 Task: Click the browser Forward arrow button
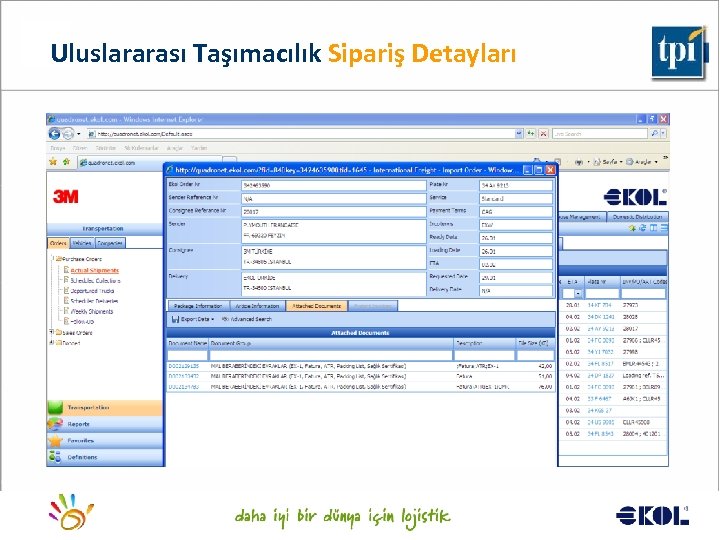[x=68, y=134]
